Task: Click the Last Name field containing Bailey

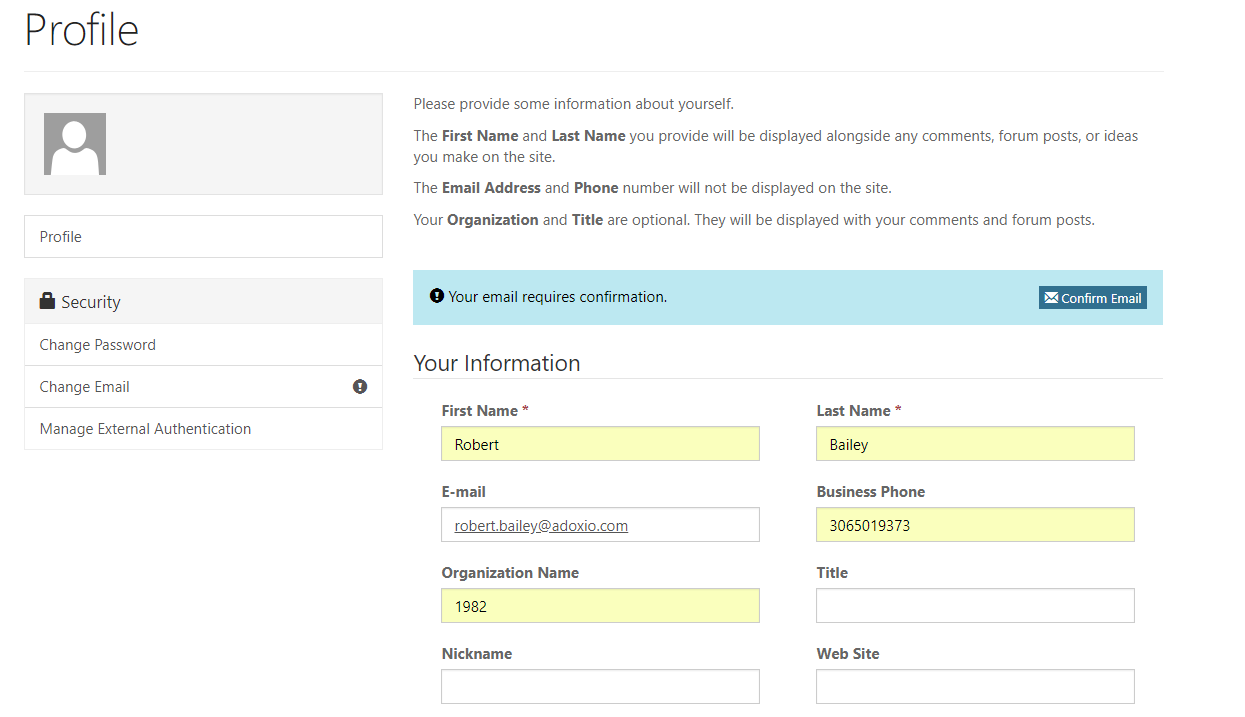Action: coord(975,444)
